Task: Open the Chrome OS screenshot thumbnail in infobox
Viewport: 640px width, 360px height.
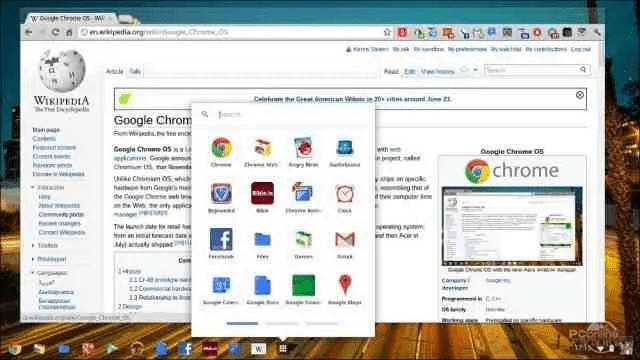Action: (512, 226)
